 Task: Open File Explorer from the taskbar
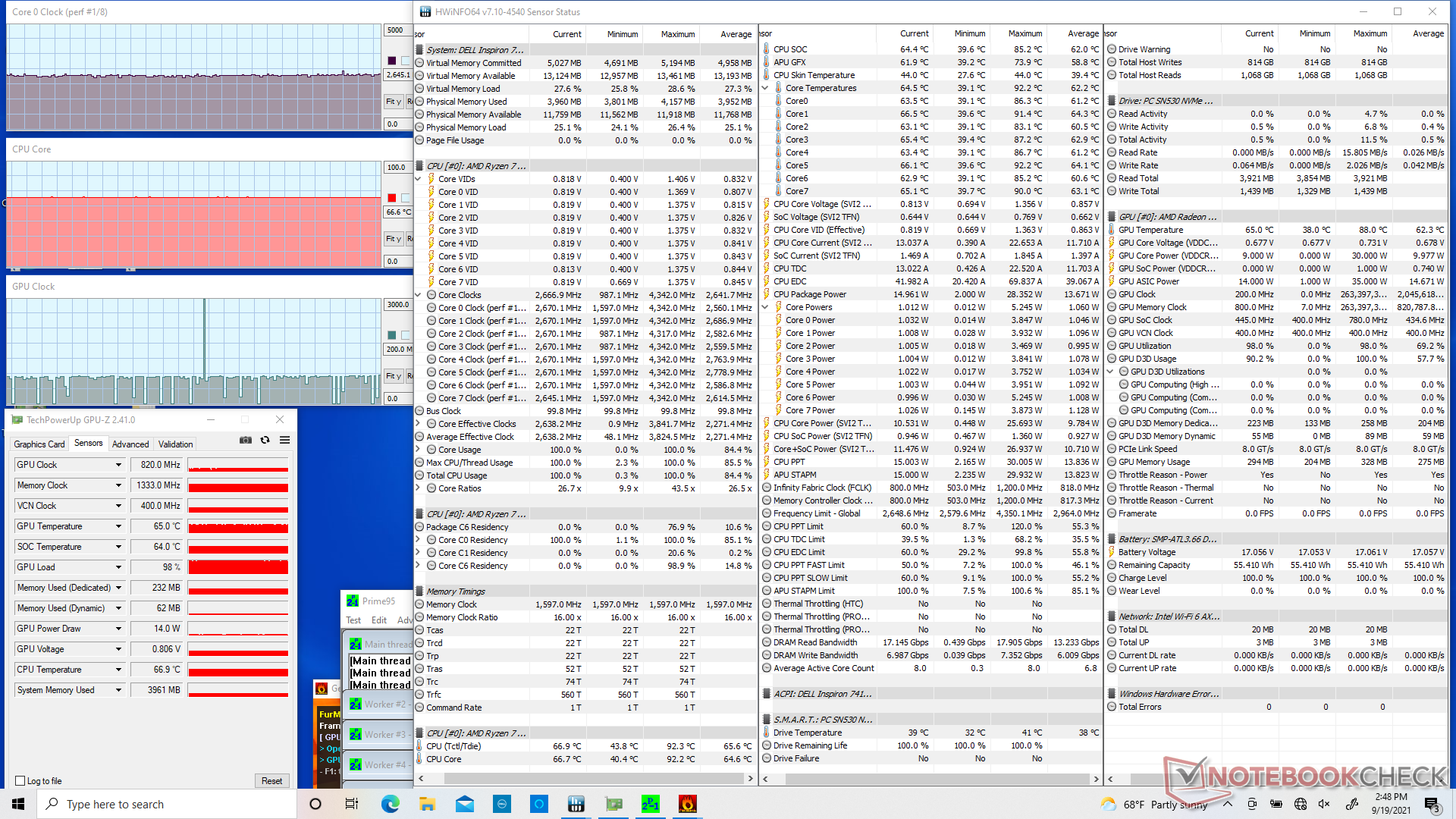point(427,804)
